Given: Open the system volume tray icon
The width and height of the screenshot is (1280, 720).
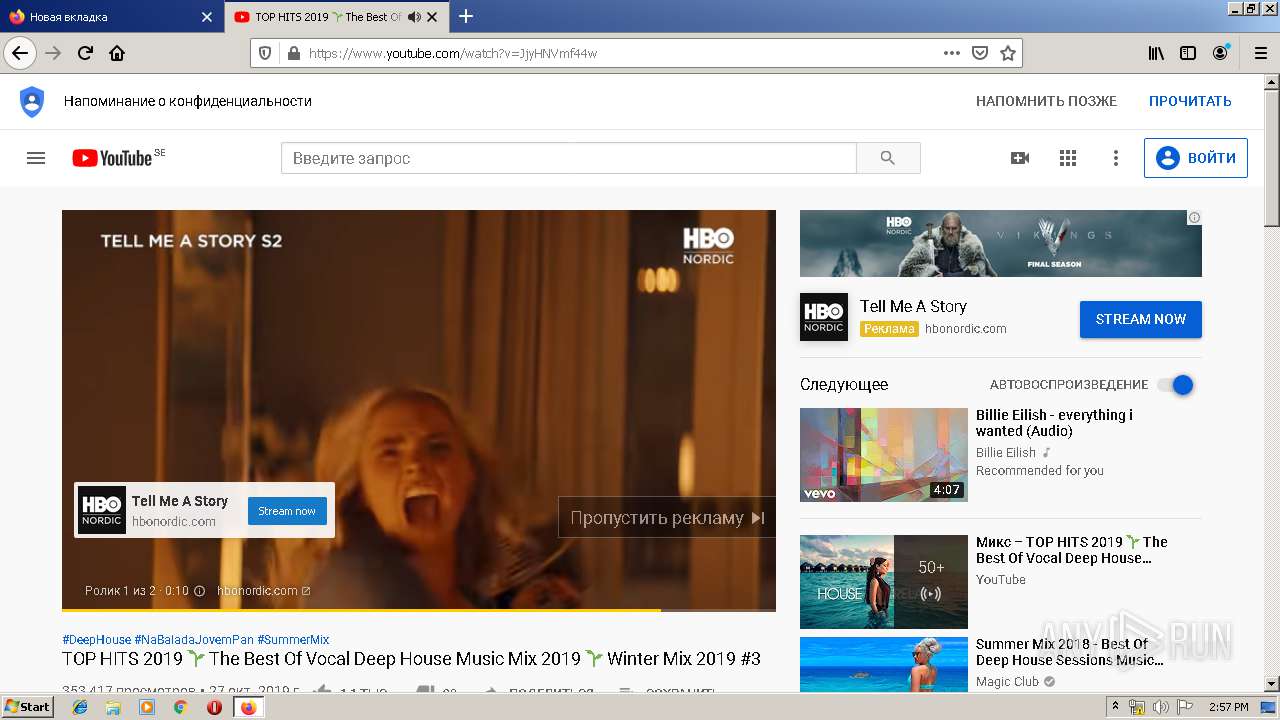Looking at the screenshot, I should point(1160,707).
